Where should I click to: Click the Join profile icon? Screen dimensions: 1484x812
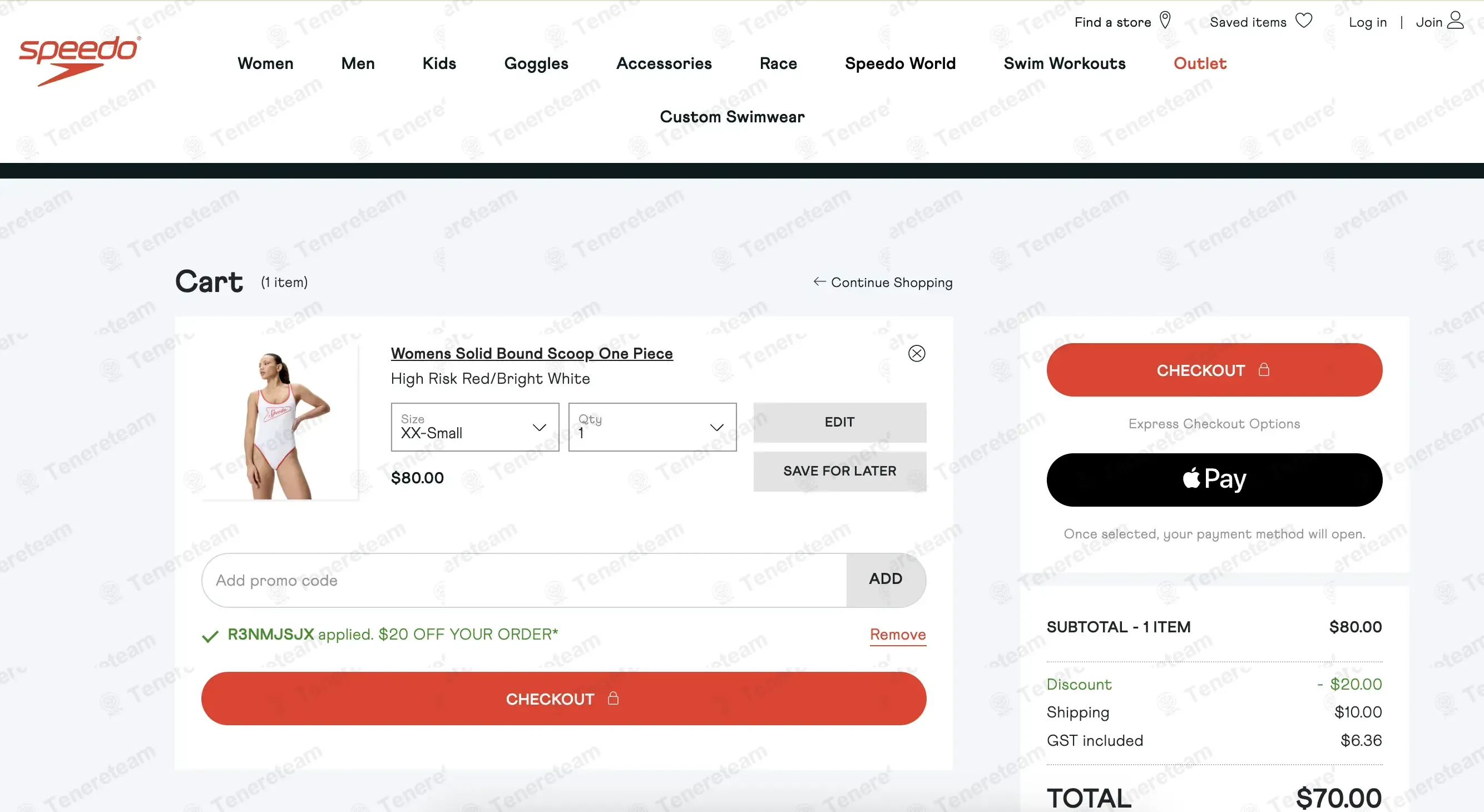[x=1455, y=20]
